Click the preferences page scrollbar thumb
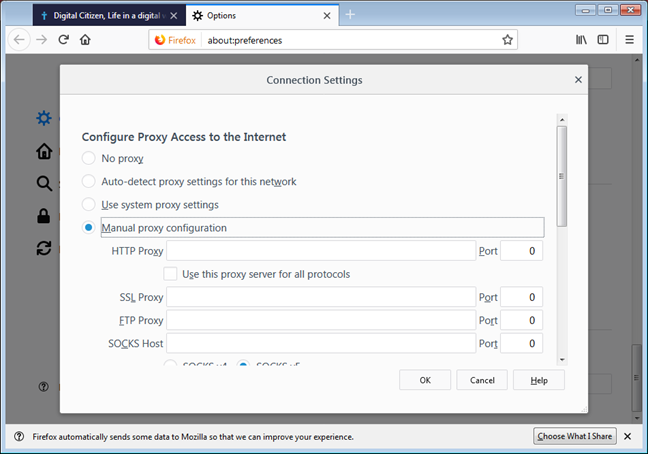 (636, 378)
